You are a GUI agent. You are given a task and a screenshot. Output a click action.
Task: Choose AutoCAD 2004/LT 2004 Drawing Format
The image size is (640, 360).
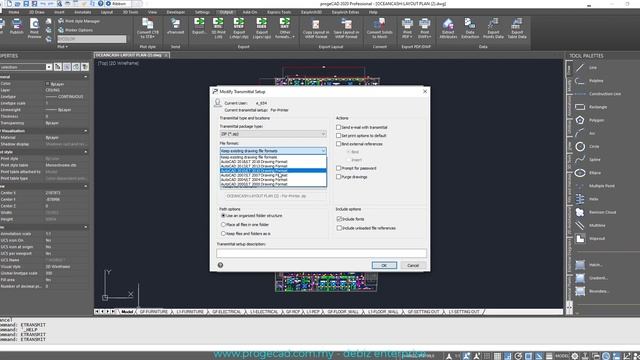273,180
